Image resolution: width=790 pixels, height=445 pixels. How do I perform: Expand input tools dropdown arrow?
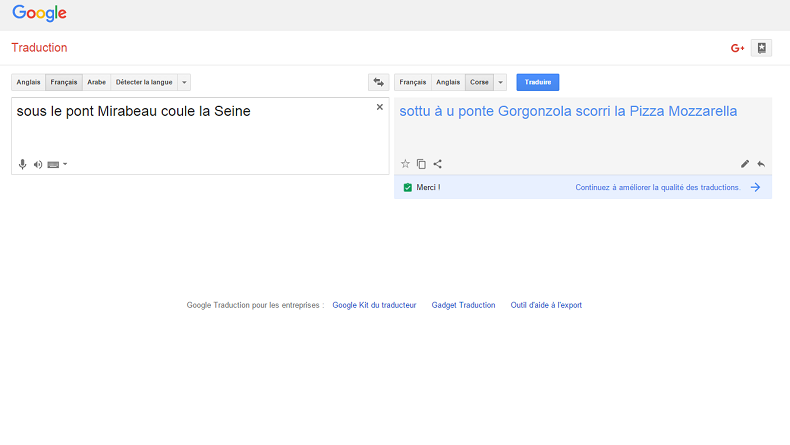click(65, 164)
